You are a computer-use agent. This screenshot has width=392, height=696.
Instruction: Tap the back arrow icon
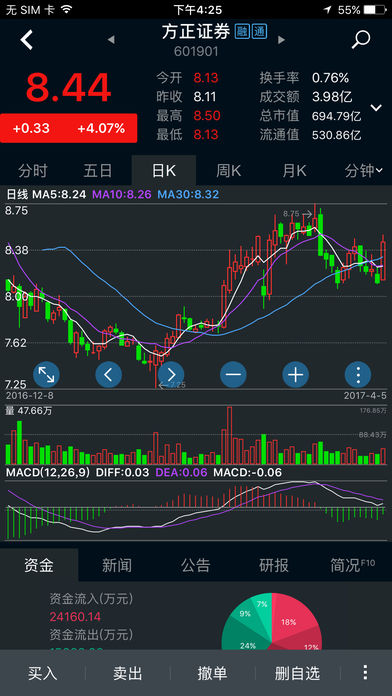(27, 40)
